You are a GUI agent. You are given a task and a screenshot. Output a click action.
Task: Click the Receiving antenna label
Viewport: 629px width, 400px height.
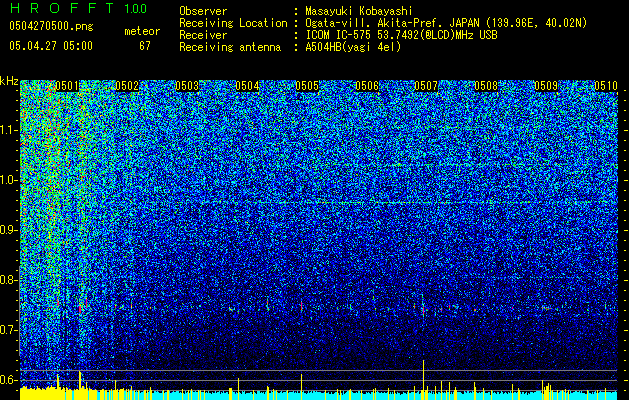(x=230, y=47)
